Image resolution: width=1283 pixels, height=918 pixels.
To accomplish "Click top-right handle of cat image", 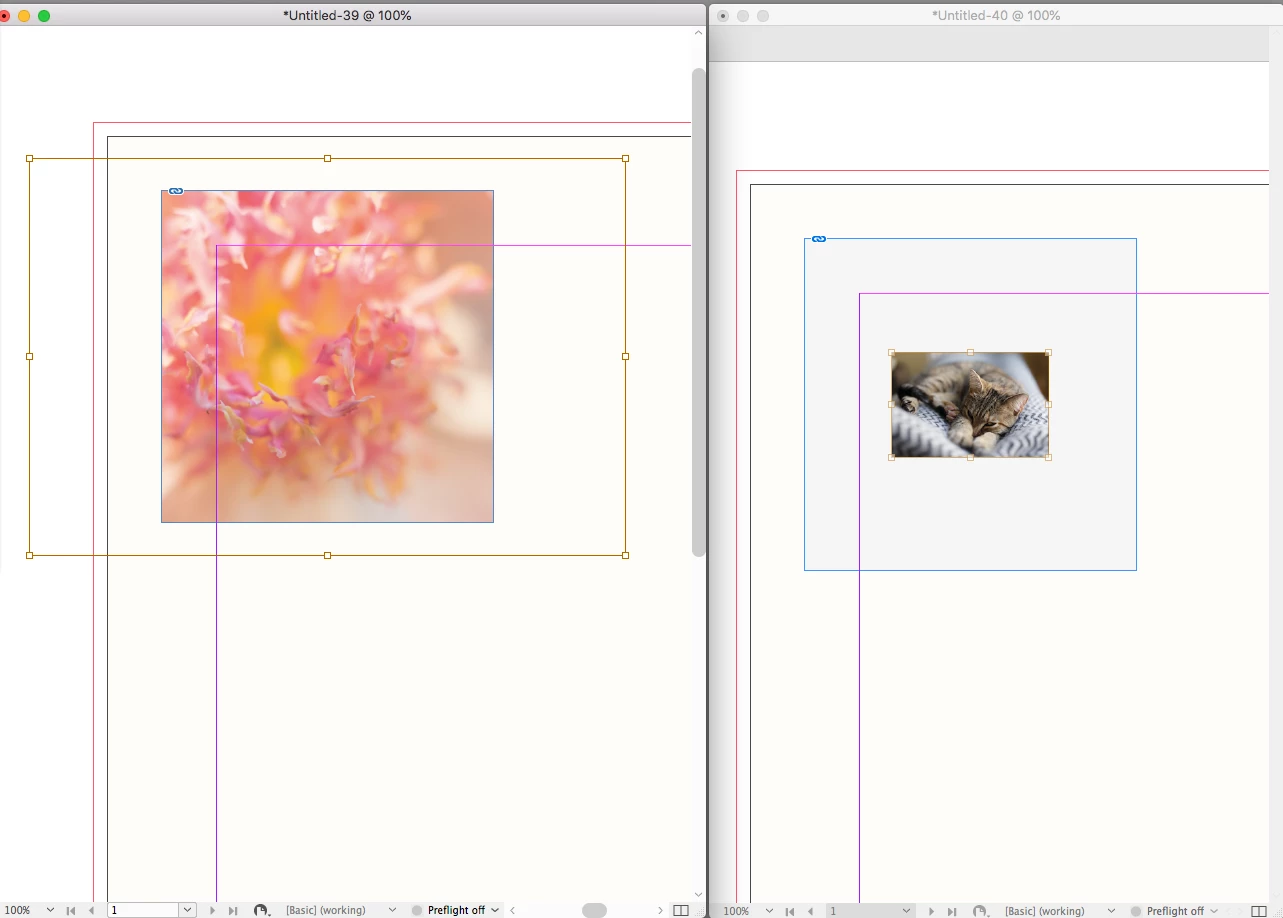I will tap(1048, 352).
